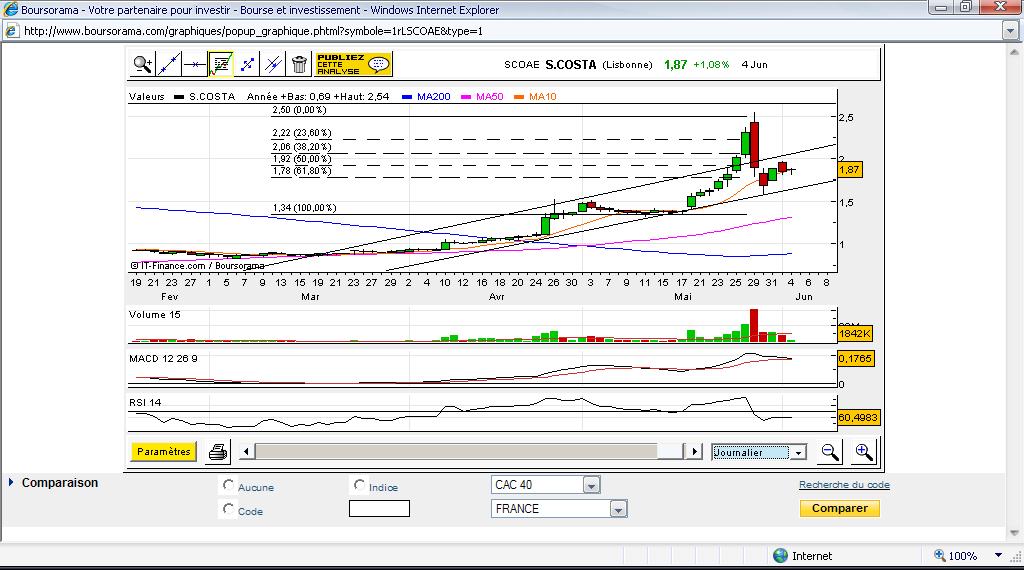The image size is (1024, 570).
Task: Click the RSI 14 indicator label
Action: click(145, 402)
